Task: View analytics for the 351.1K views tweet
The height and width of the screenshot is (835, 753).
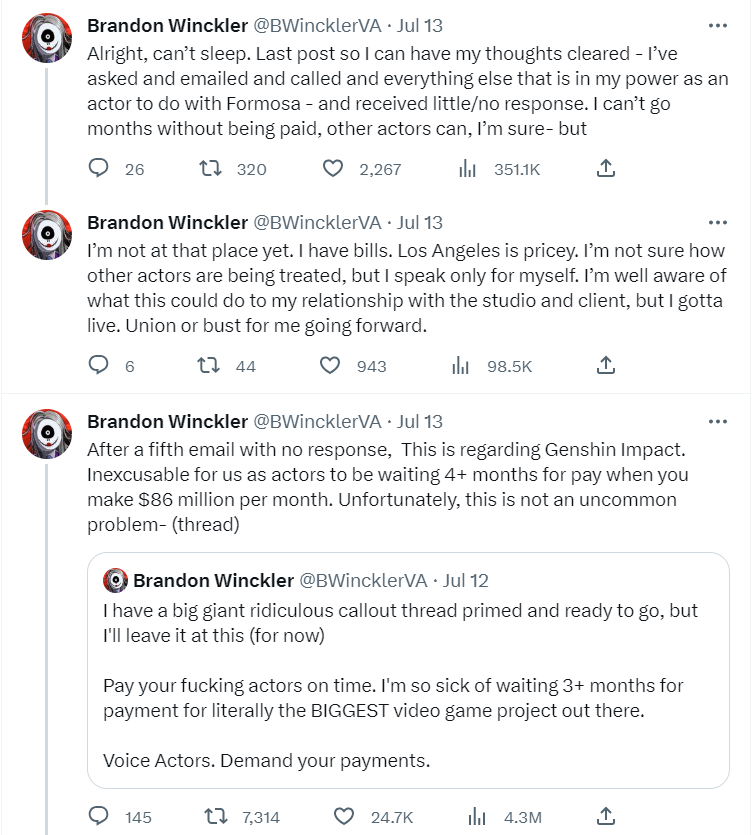Action: 464,169
